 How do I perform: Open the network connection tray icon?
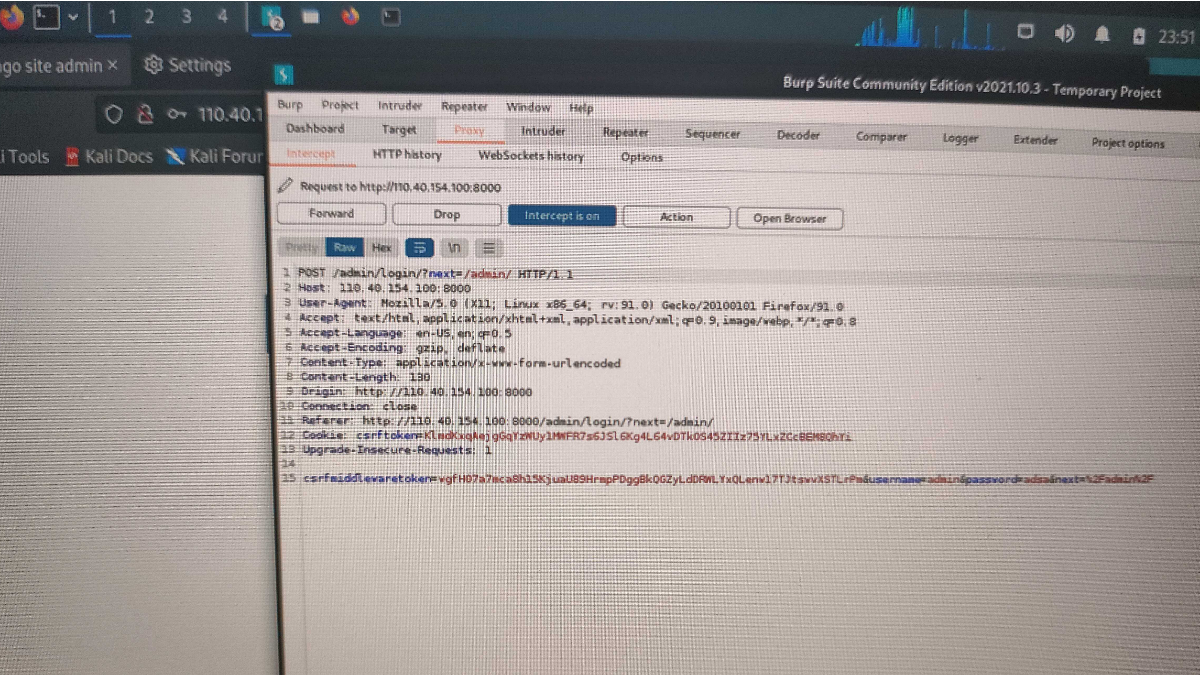pyautogui.click(x=1025, y=32)
